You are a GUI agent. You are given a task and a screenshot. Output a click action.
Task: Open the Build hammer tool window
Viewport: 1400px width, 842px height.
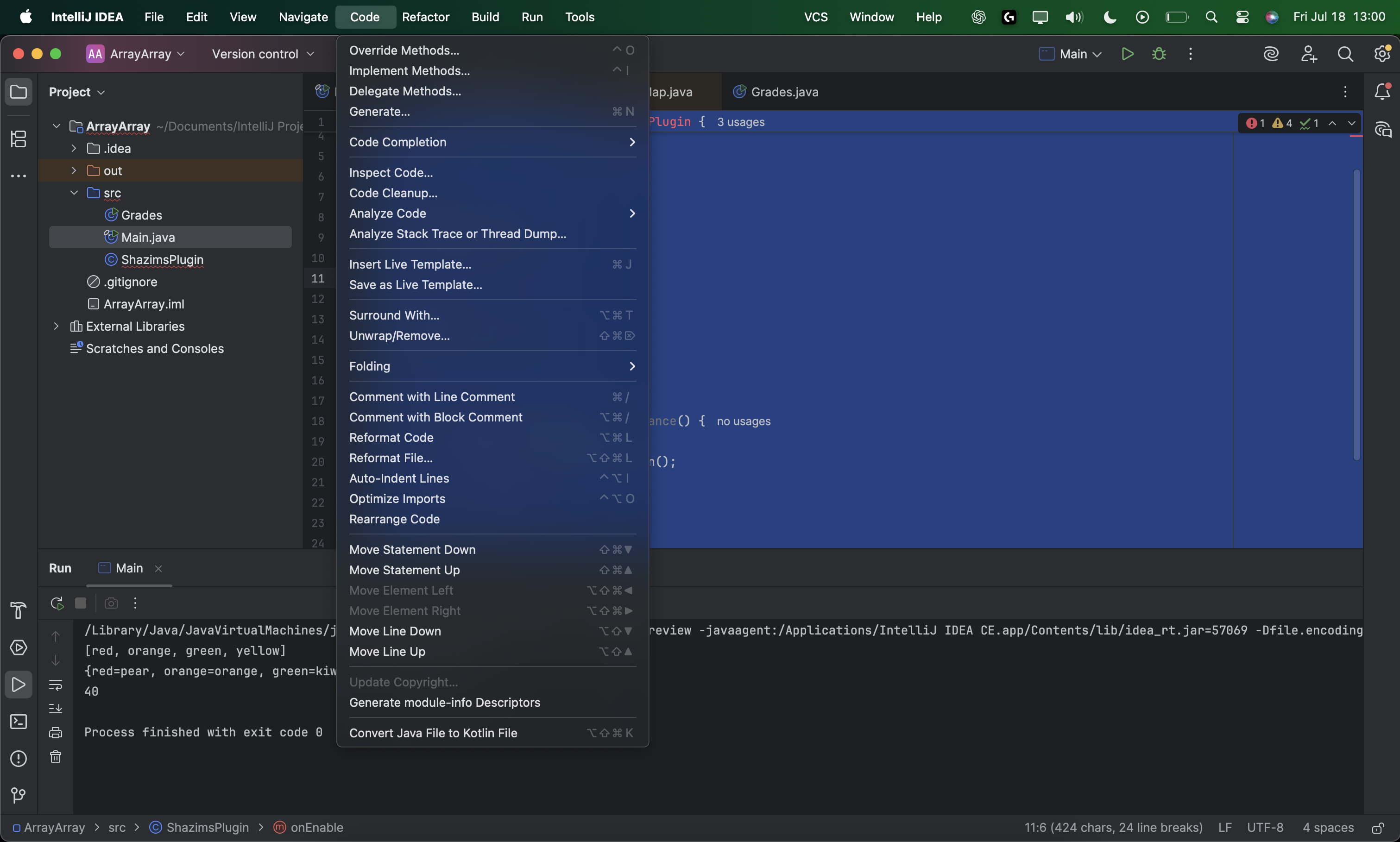(x=19, y=610)
